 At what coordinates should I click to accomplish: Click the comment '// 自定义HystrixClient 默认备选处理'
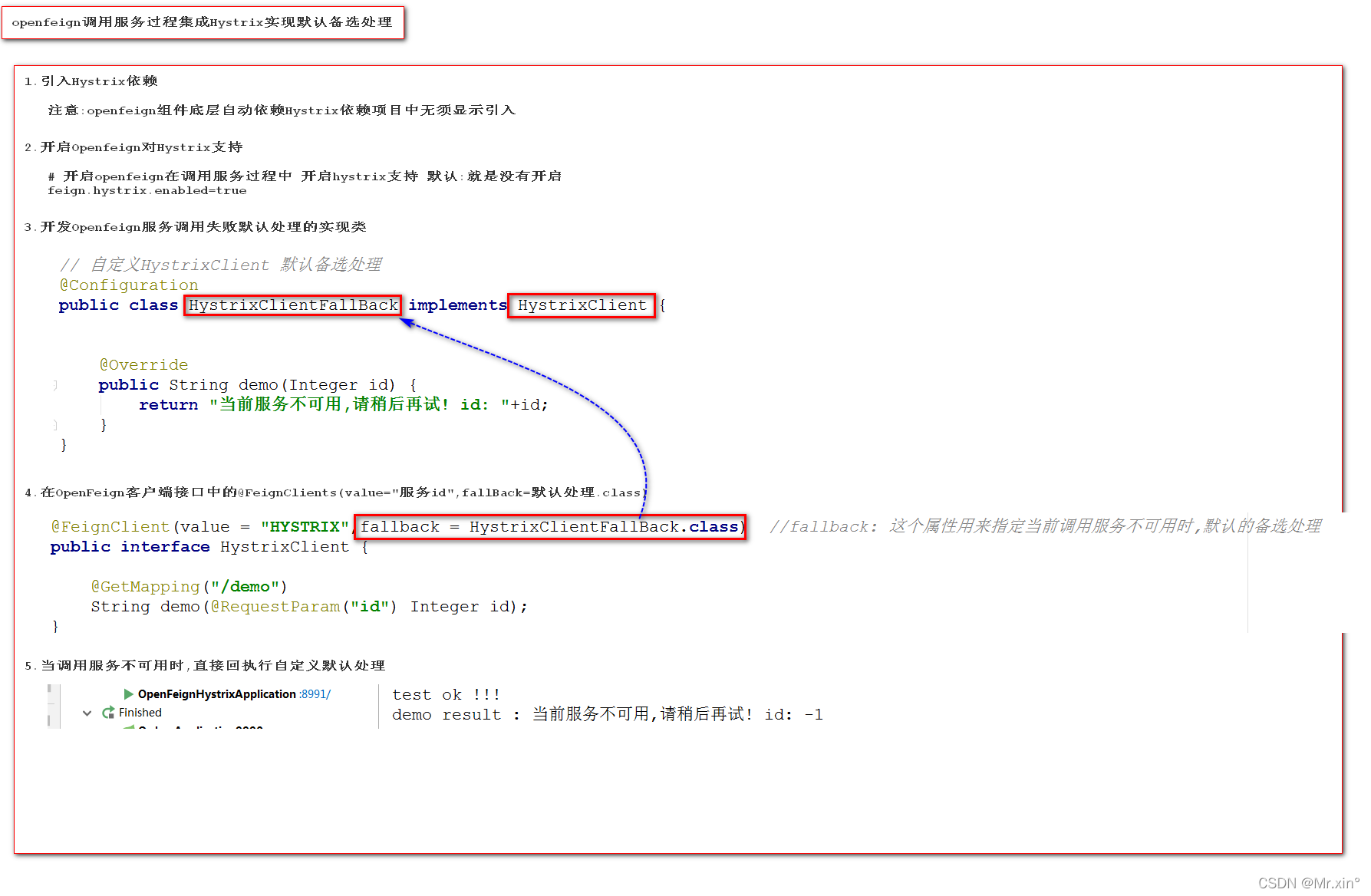pos(220,265)
